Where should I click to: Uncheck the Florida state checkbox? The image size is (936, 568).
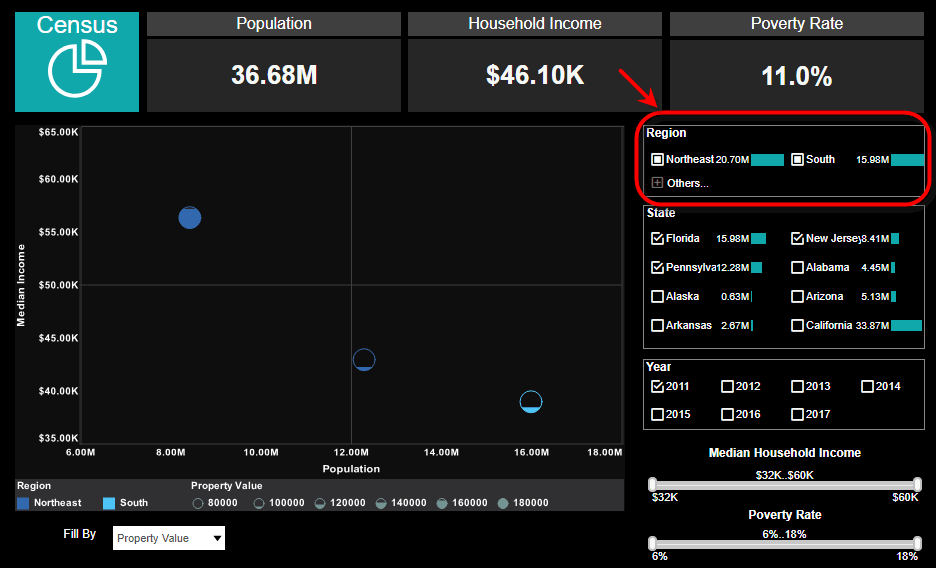(x=657, y=239)
